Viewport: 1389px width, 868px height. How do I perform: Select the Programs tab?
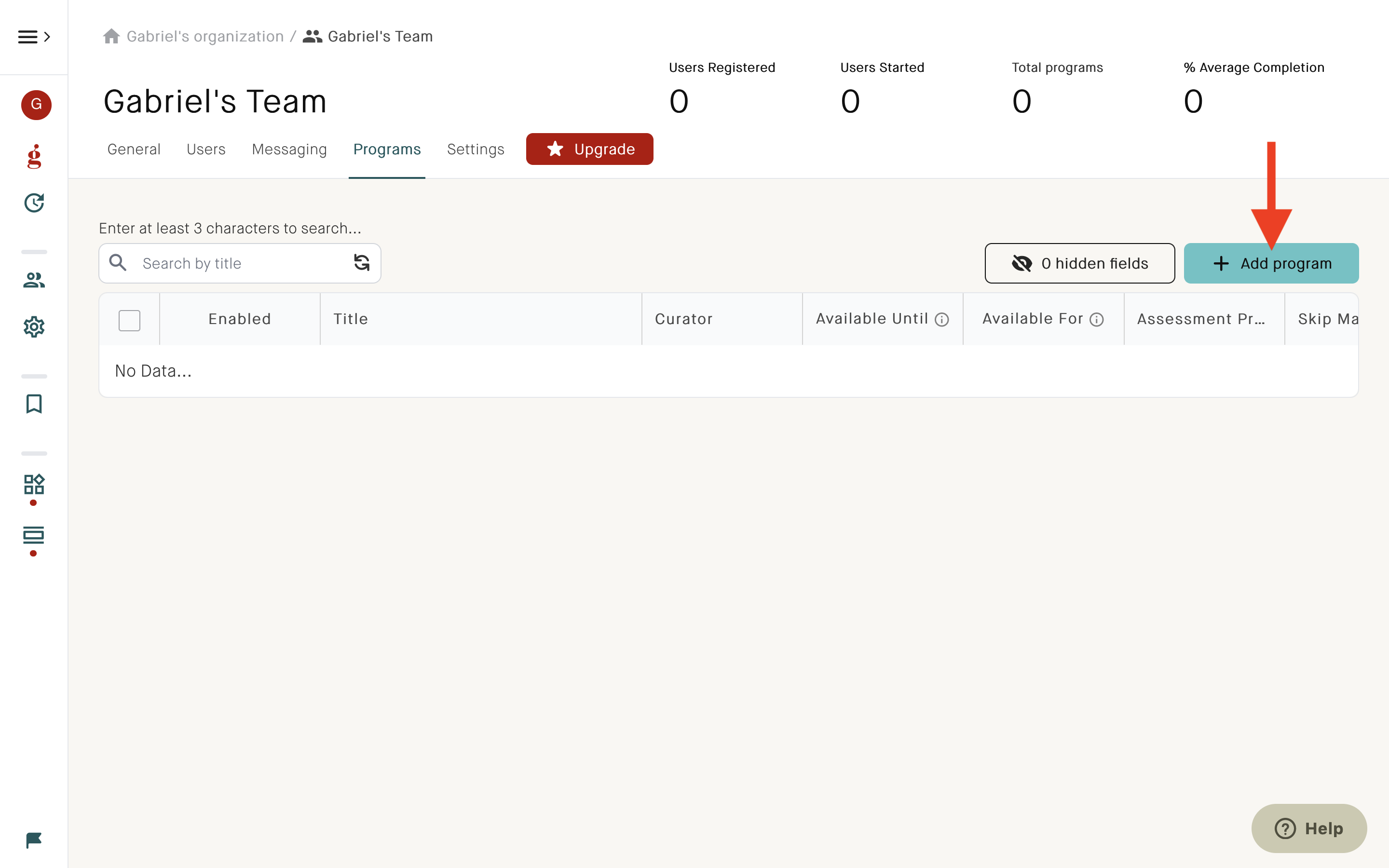[387, 149]
